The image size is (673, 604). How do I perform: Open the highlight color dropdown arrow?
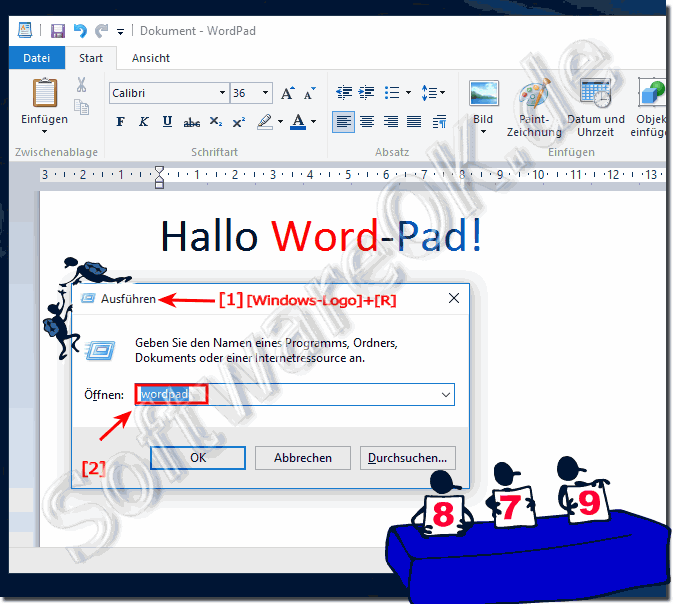(x=280, y=122)
